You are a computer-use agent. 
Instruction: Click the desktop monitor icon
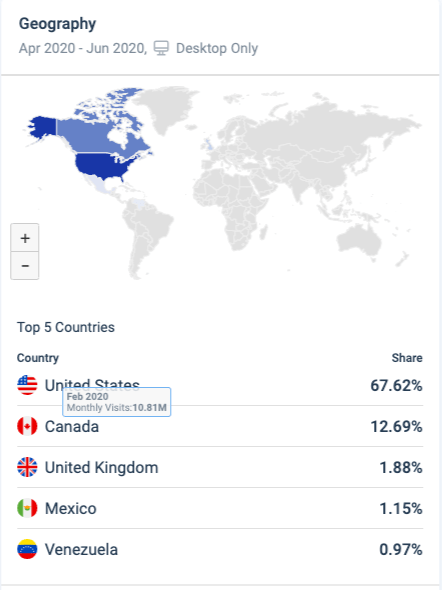(161, 48)
